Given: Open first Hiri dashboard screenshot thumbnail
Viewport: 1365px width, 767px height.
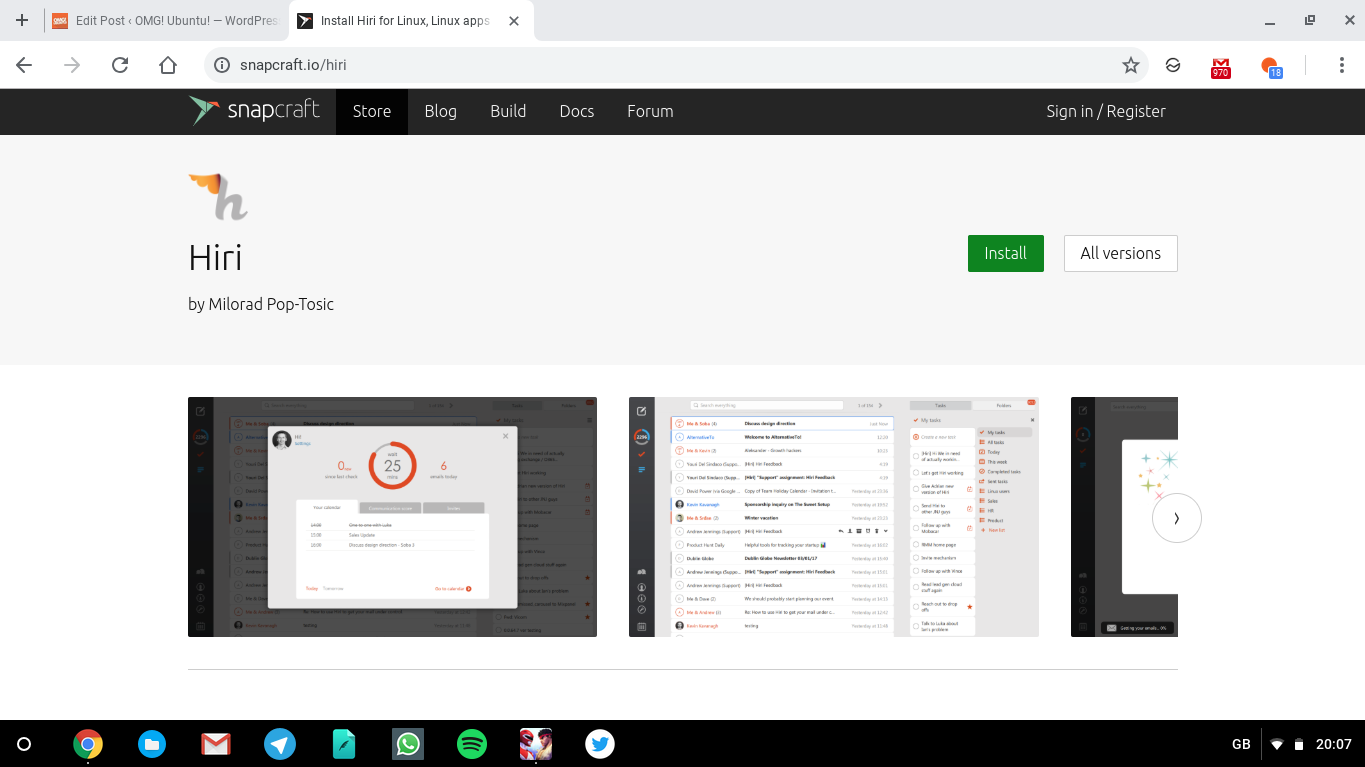Looking at the screenshot, I should pos(392,516).
